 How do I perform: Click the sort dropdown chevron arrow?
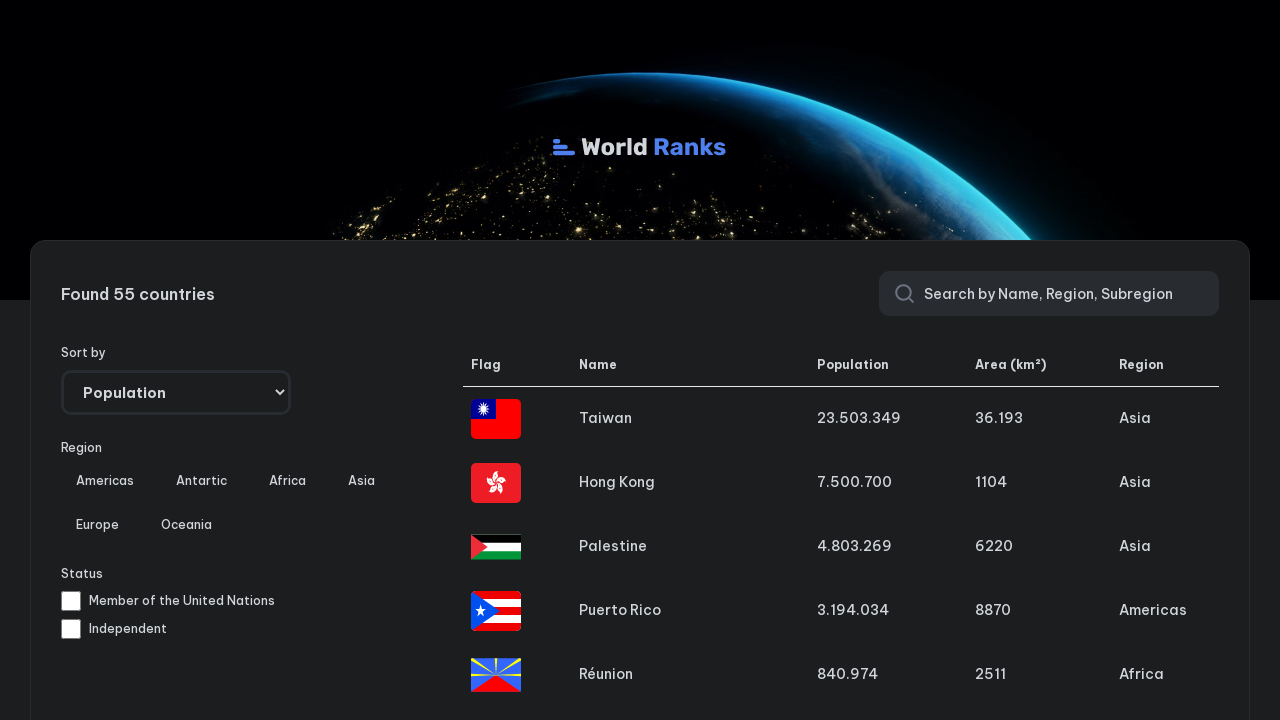[278, 392]
